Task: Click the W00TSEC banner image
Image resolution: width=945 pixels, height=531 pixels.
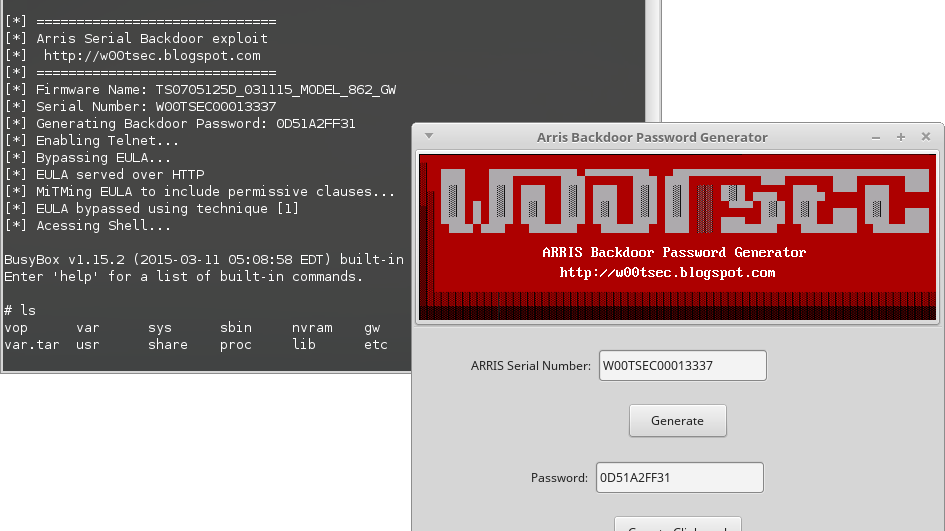Action: pos(677,237)
